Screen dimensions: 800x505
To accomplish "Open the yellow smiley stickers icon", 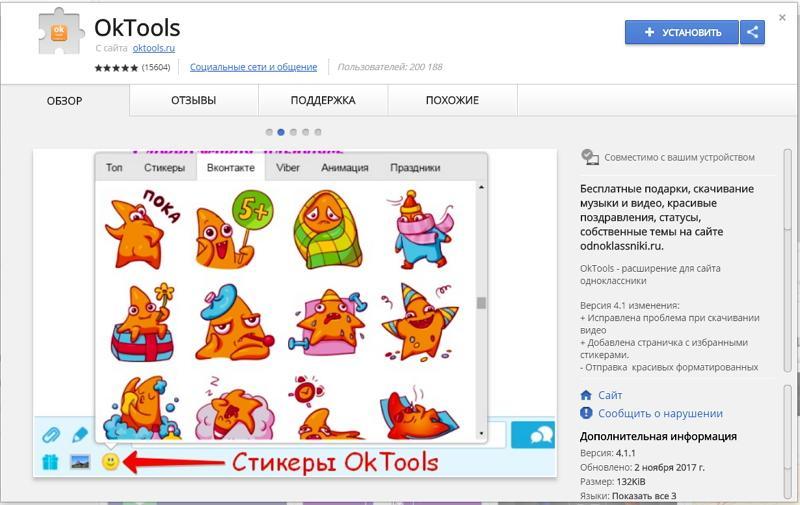I will click(x=110, y=462).
